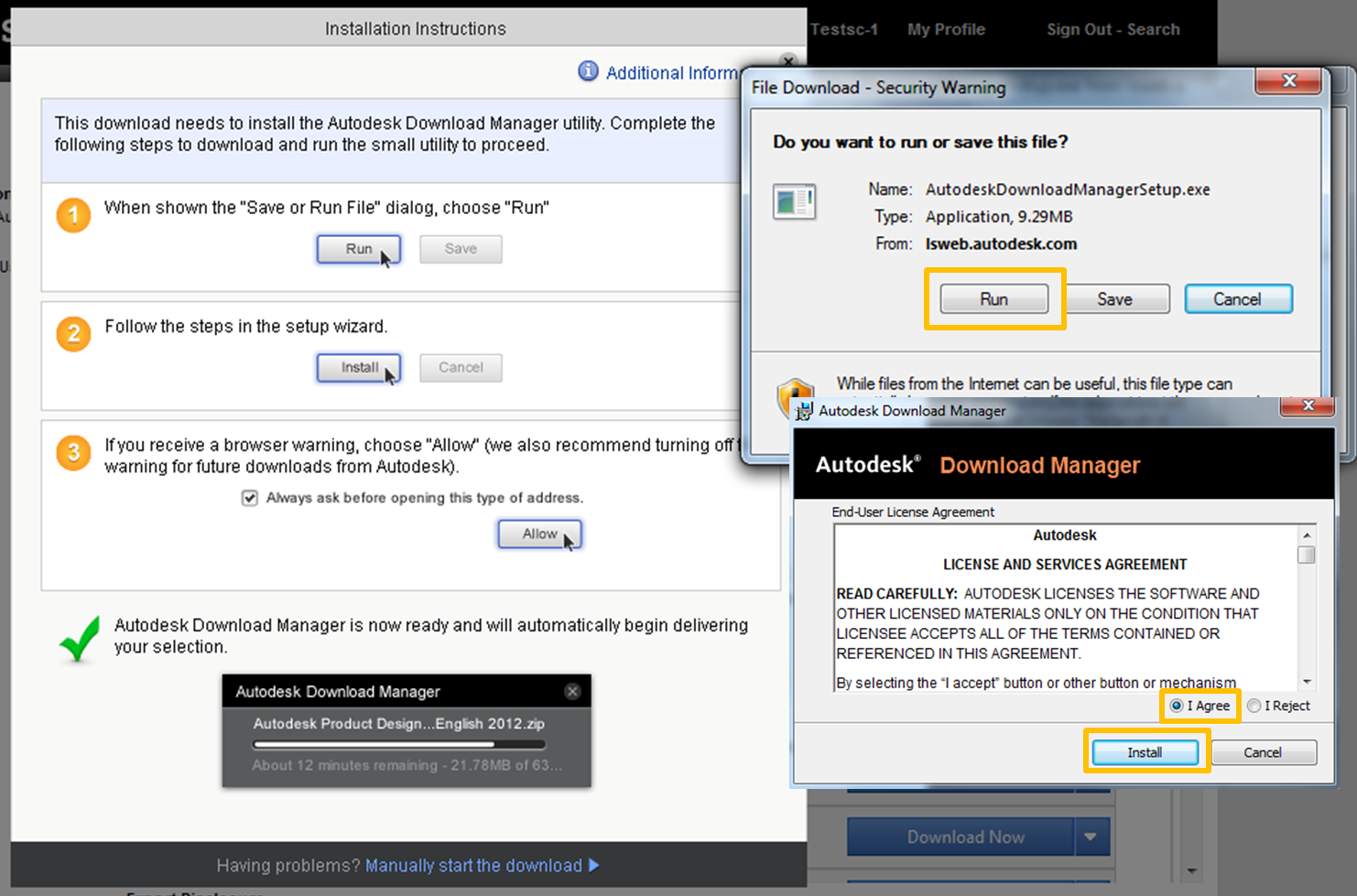Click the green checkmark ready icon

[80, 638]
